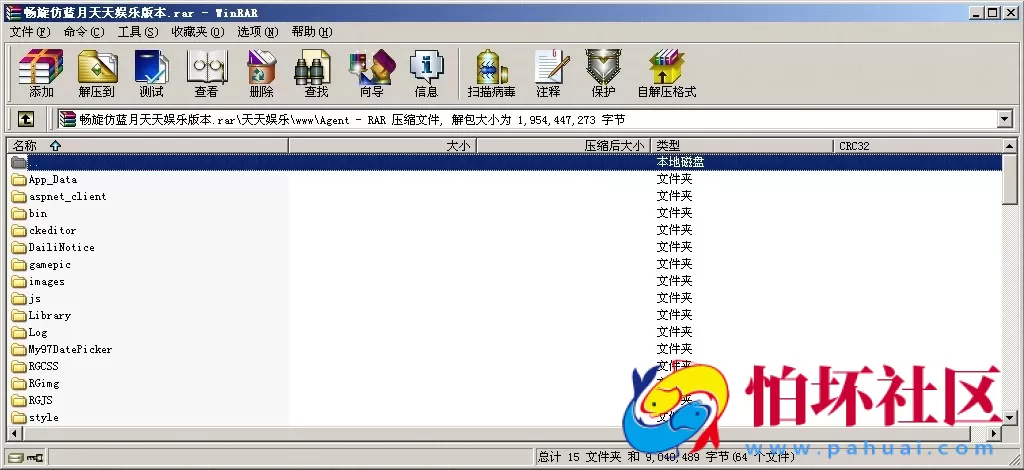
Task: Click the vertical scrollbar thumb
Action: [x=1010, y=178]
